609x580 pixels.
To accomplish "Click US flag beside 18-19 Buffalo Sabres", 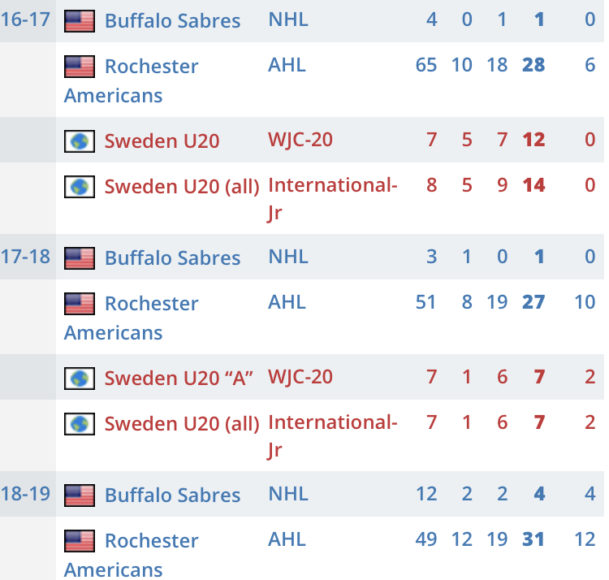I will (79, 495).
